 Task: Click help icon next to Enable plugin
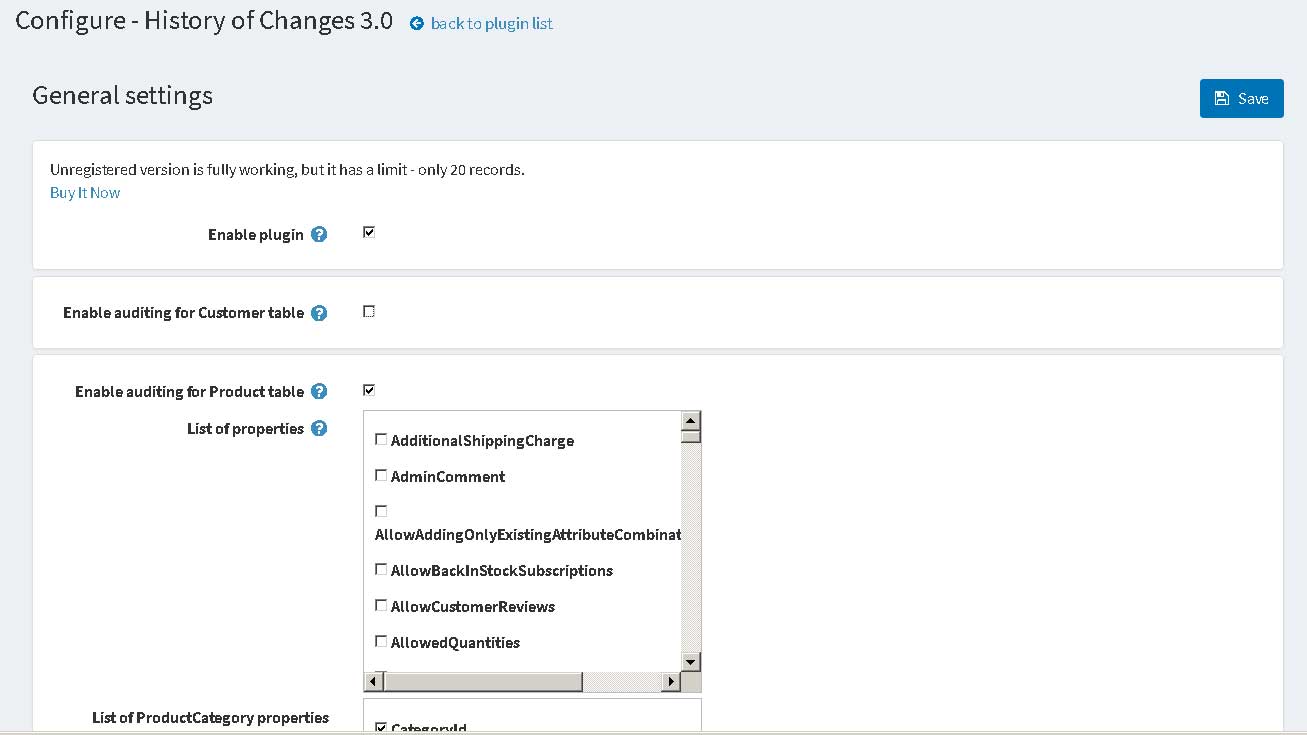319,235
